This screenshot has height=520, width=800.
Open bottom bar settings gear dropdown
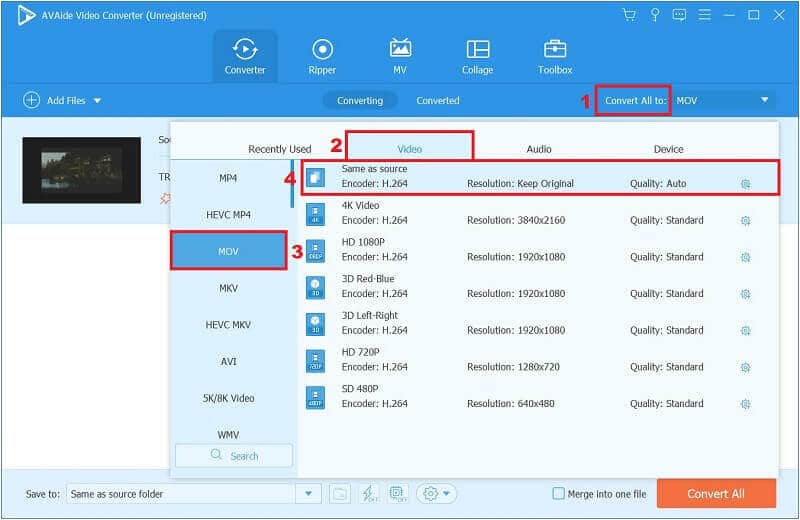pyautogui.click(x=436, y=493)
